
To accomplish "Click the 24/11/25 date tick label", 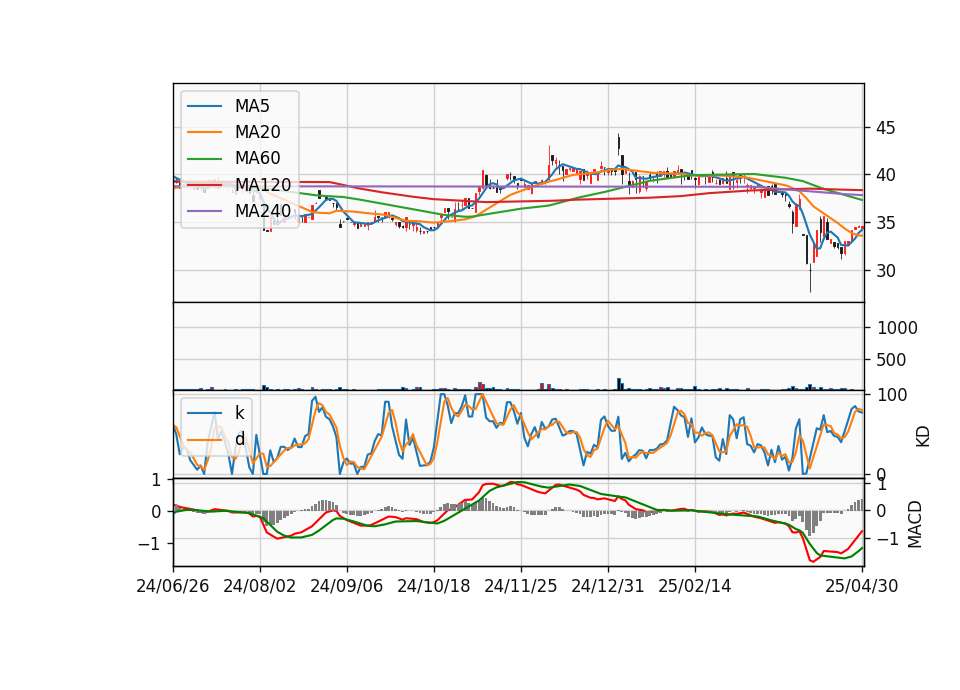I will tap(520, 586).
